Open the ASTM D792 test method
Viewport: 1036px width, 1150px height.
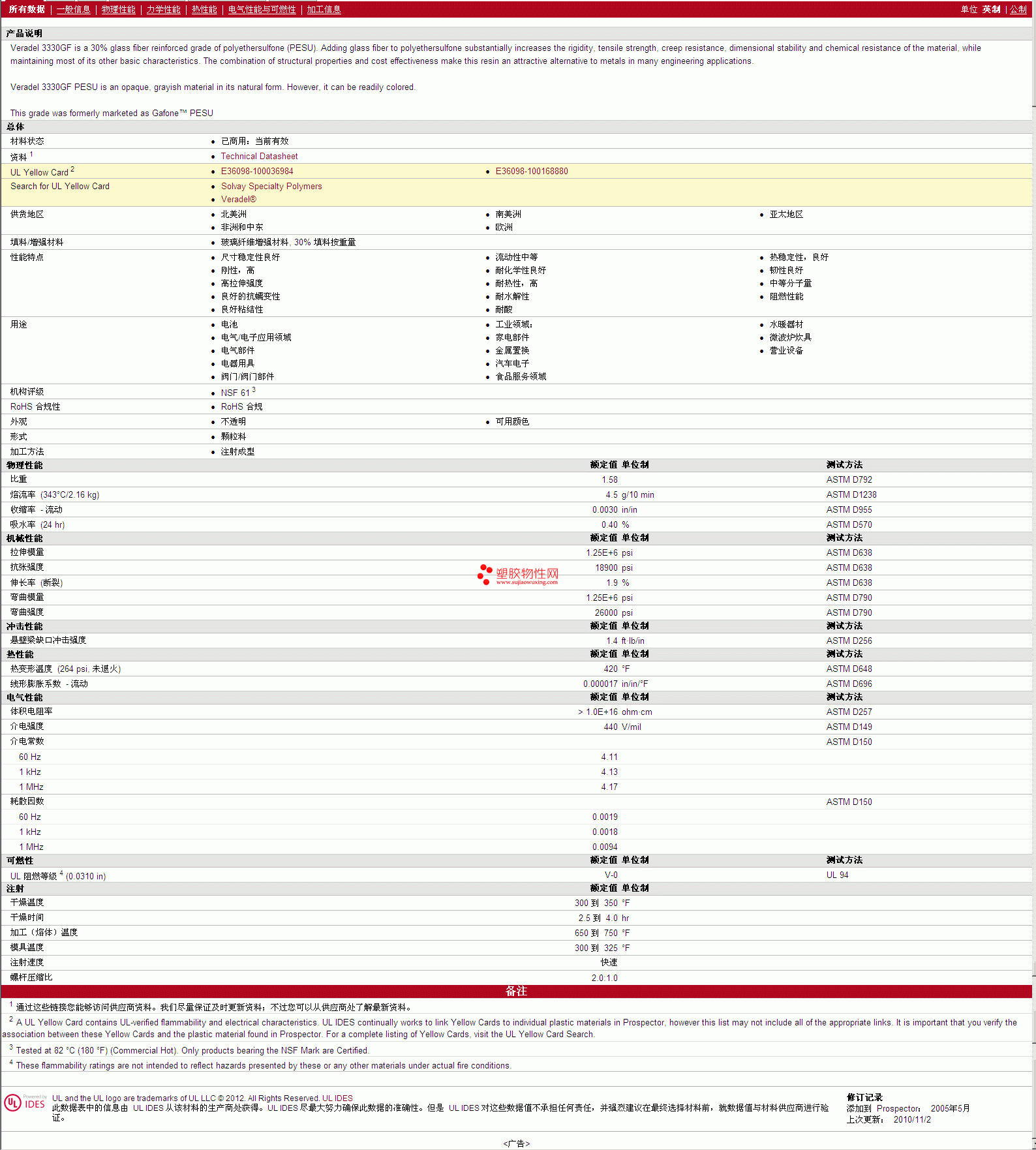(849, 480)
